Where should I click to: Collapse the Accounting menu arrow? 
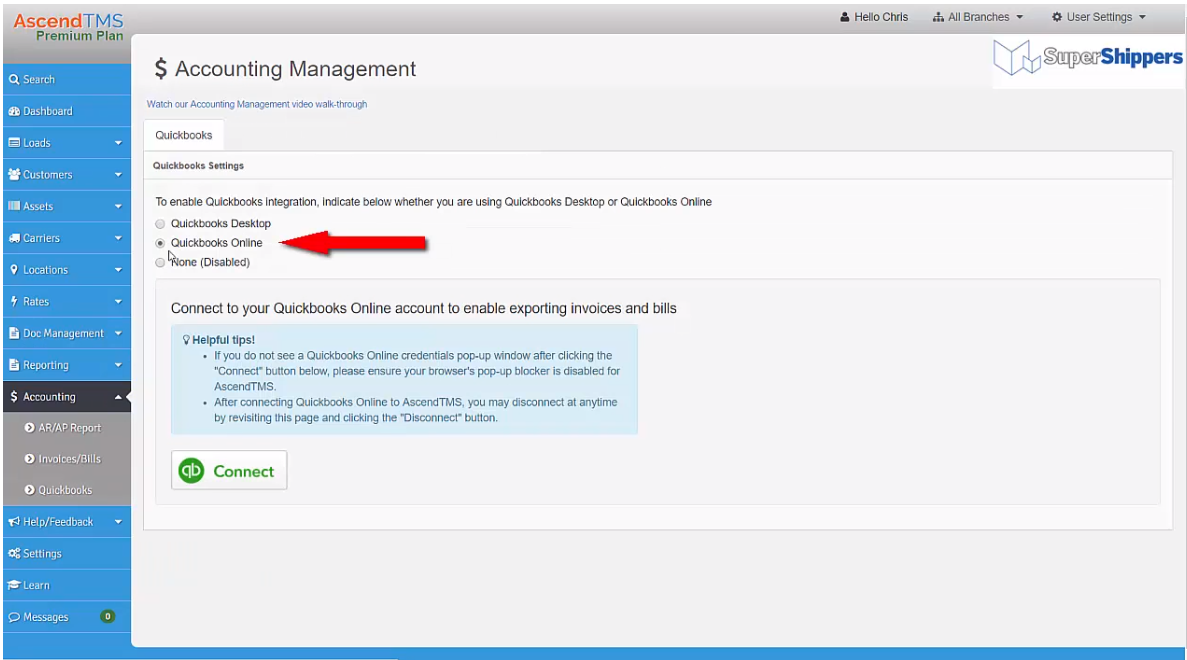[x=118, y=397]
